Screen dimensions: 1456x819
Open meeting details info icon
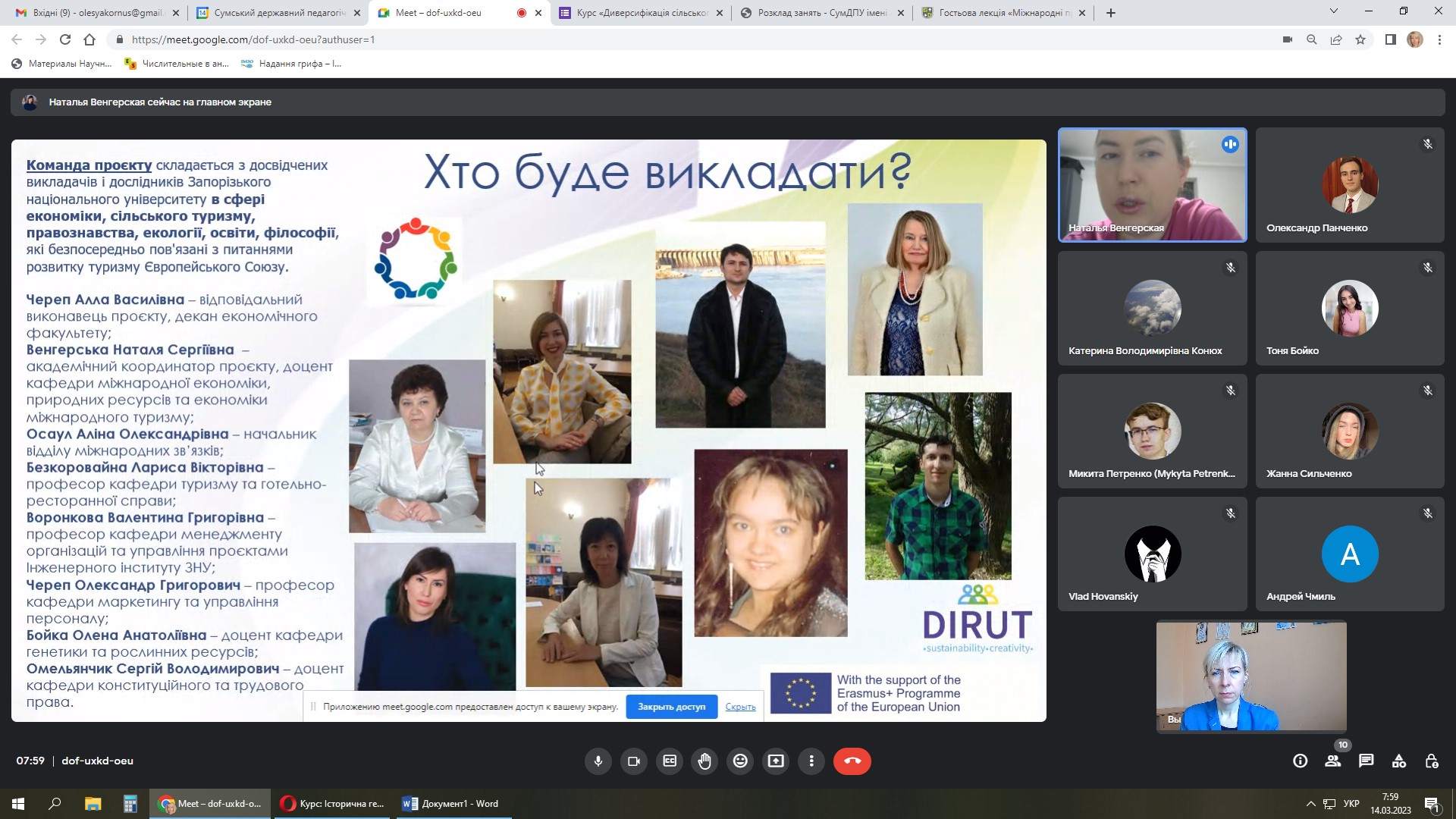[x=1300, y=761]
